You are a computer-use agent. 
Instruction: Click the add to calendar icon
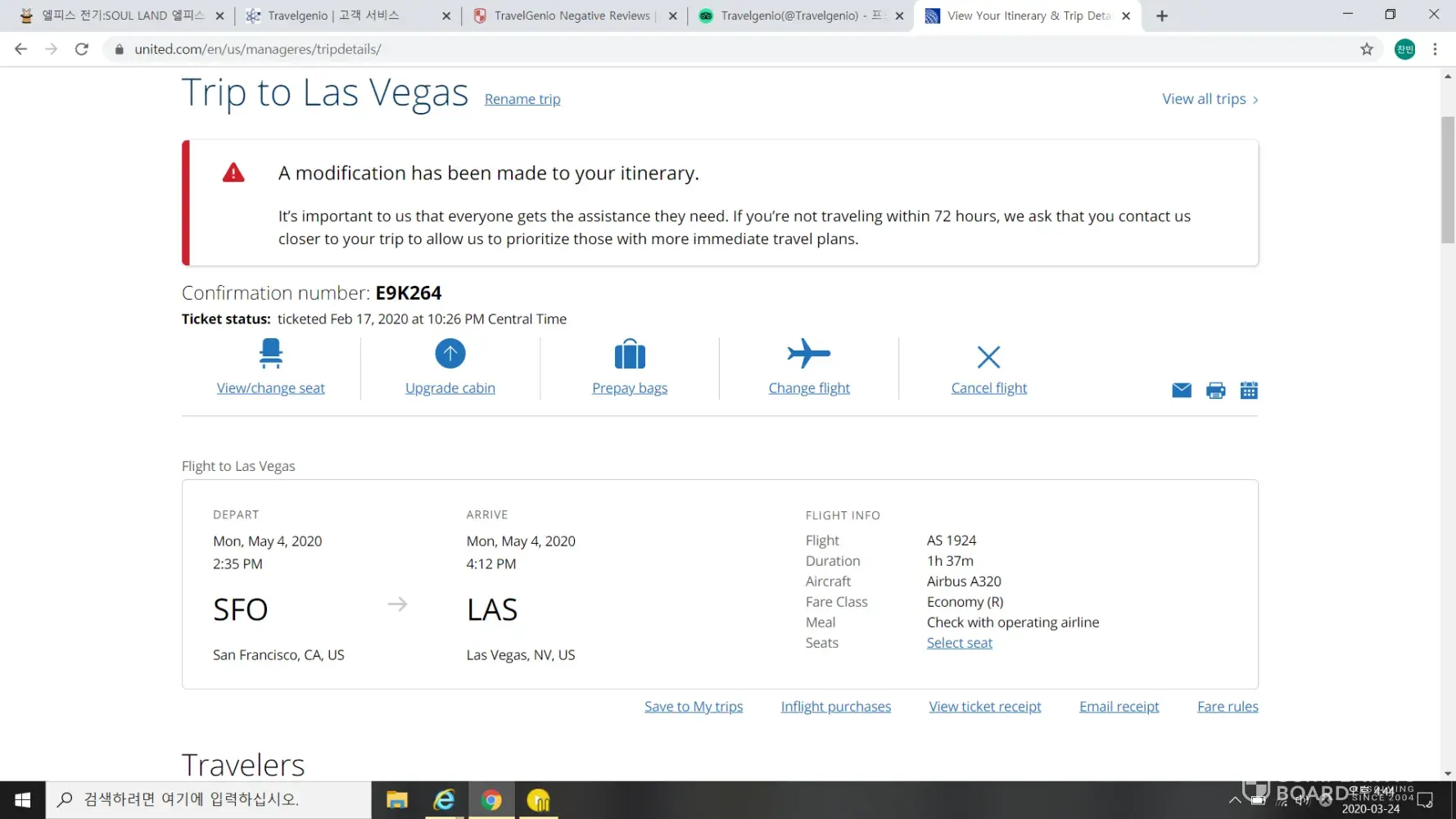point(1249,391)
